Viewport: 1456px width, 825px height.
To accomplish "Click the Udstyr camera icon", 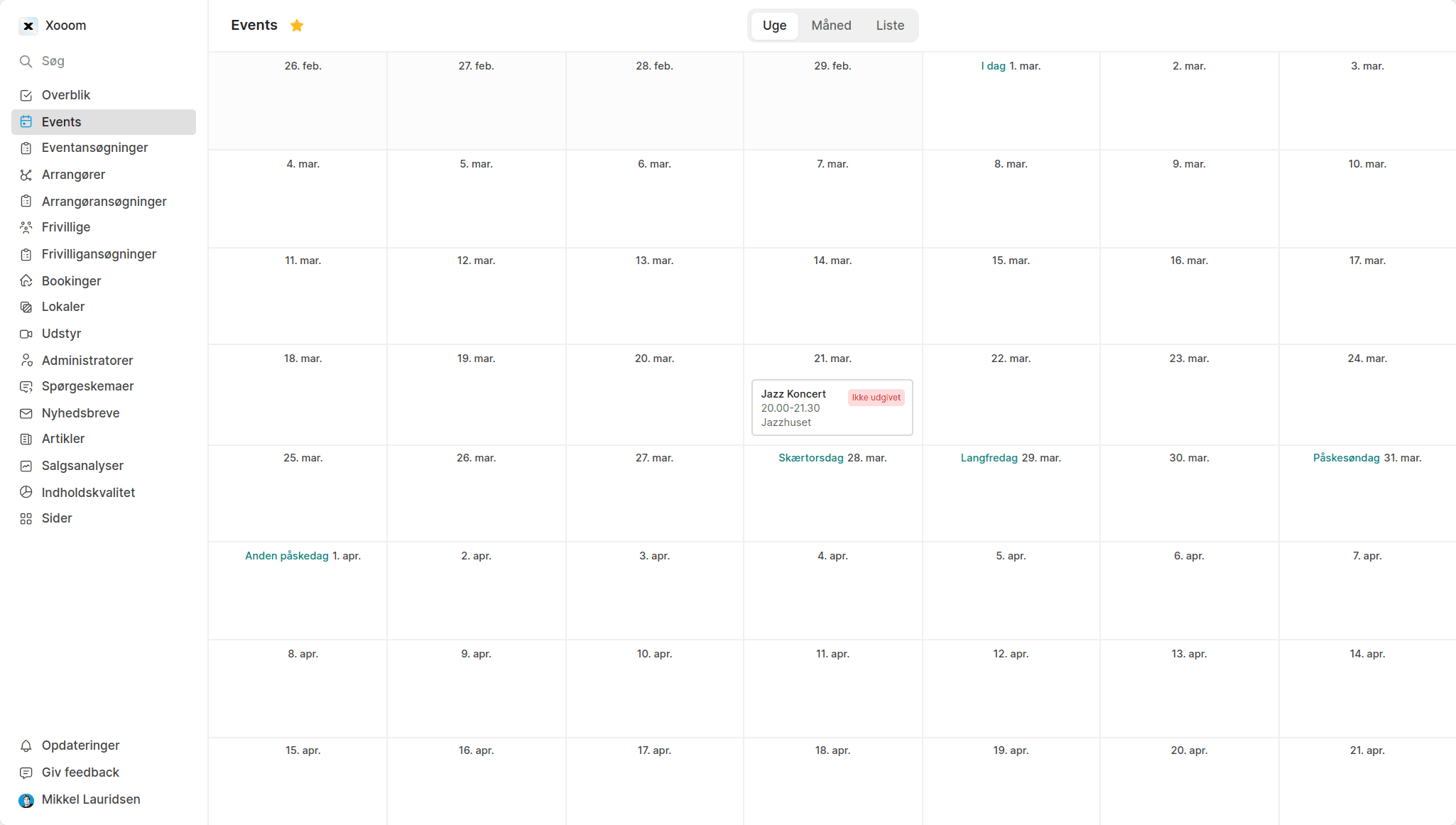I will click(26, 334).
